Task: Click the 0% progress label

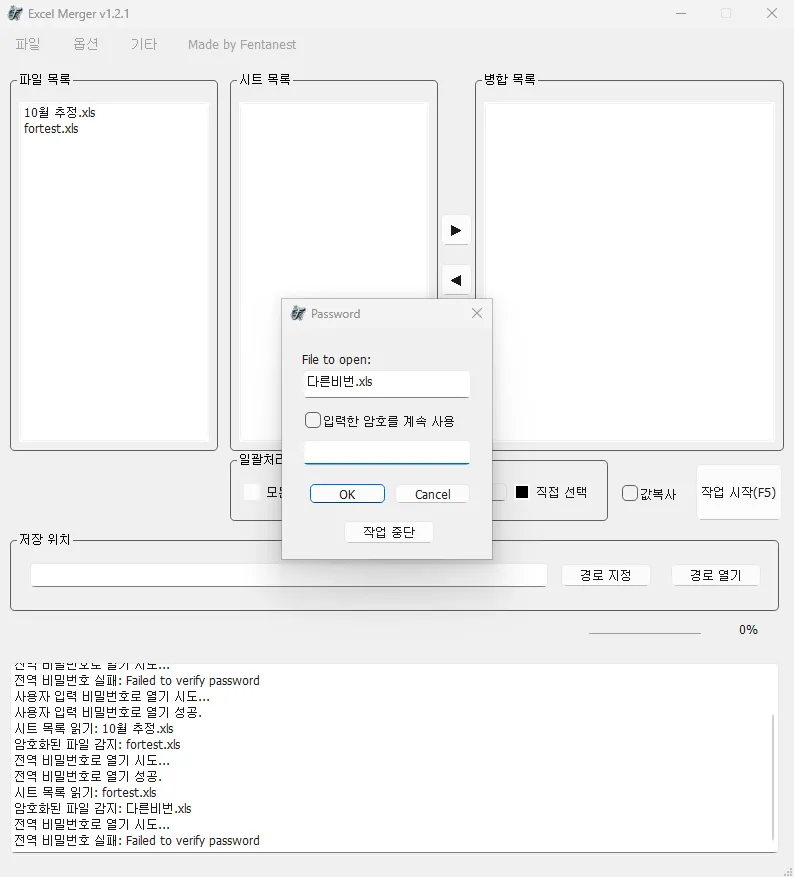Action: point(748,630)
